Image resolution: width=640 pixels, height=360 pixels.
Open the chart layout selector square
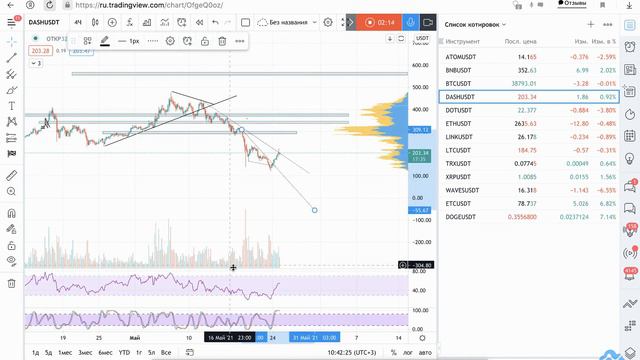[245, 22]
